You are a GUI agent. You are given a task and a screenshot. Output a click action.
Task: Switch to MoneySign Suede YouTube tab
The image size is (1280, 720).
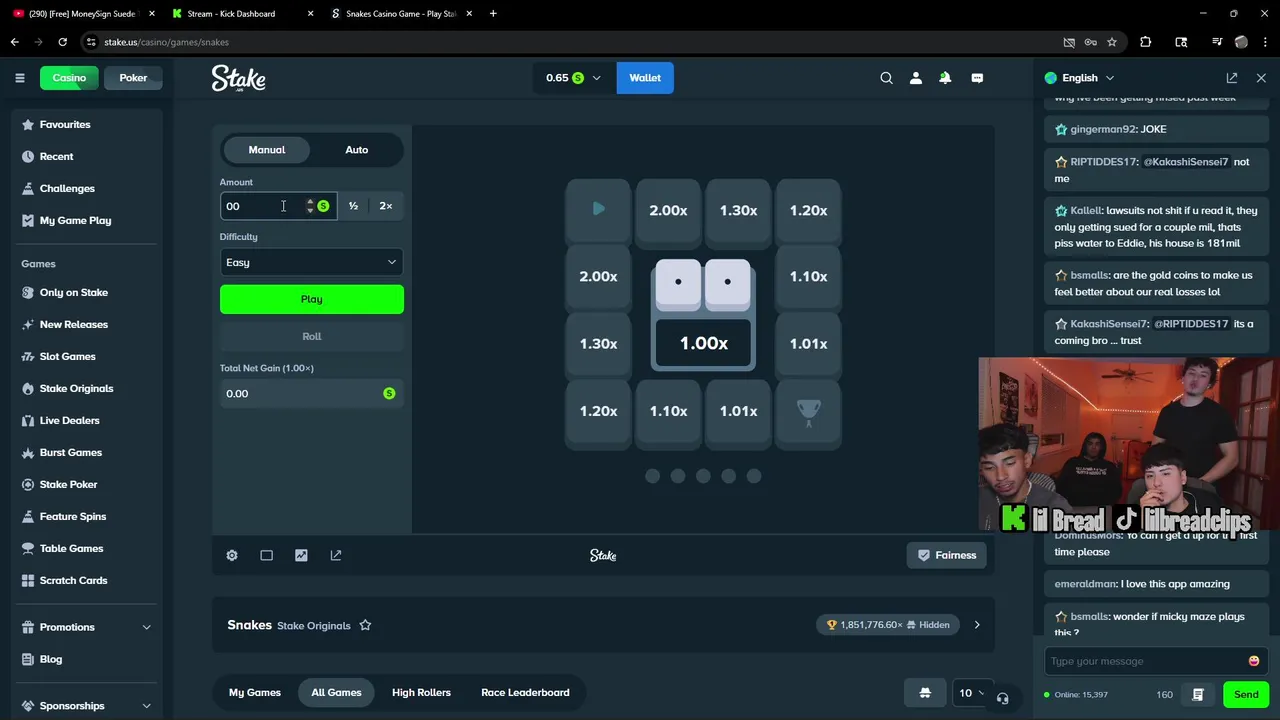coord(80,14)
